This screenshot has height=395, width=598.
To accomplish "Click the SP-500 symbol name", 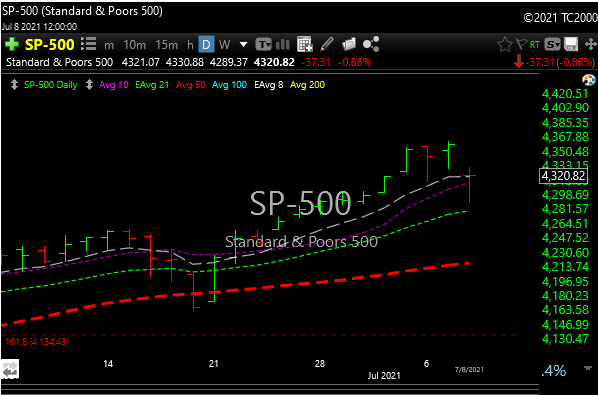I will [x=50, y=45].
